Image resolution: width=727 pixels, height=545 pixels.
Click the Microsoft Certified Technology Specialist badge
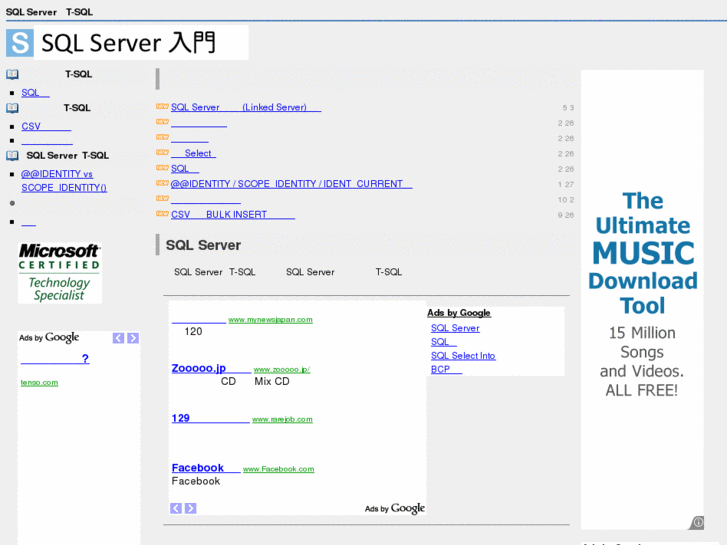pos(60,273)
